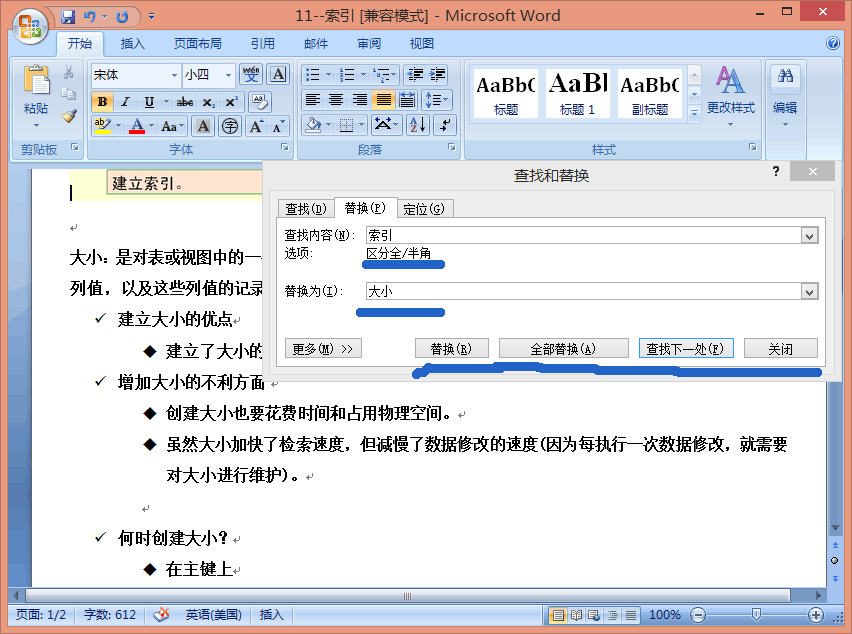Click the Format Painter brush icon
The height and width of the screenshot is (634, 852).
pyautogui.click(x=69, y=115)
